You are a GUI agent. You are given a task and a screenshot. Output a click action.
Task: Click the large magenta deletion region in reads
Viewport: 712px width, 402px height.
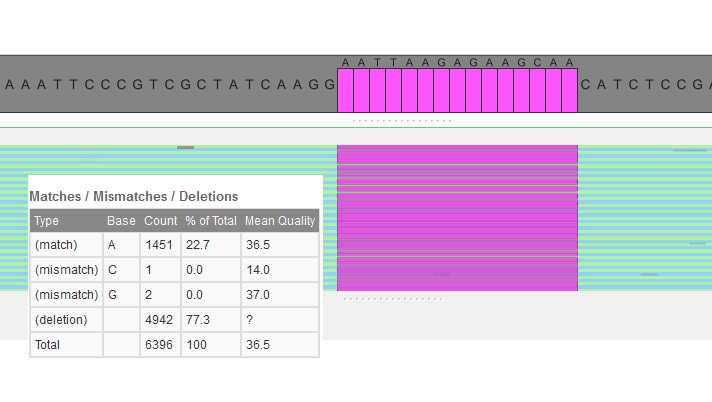(457, 218)
